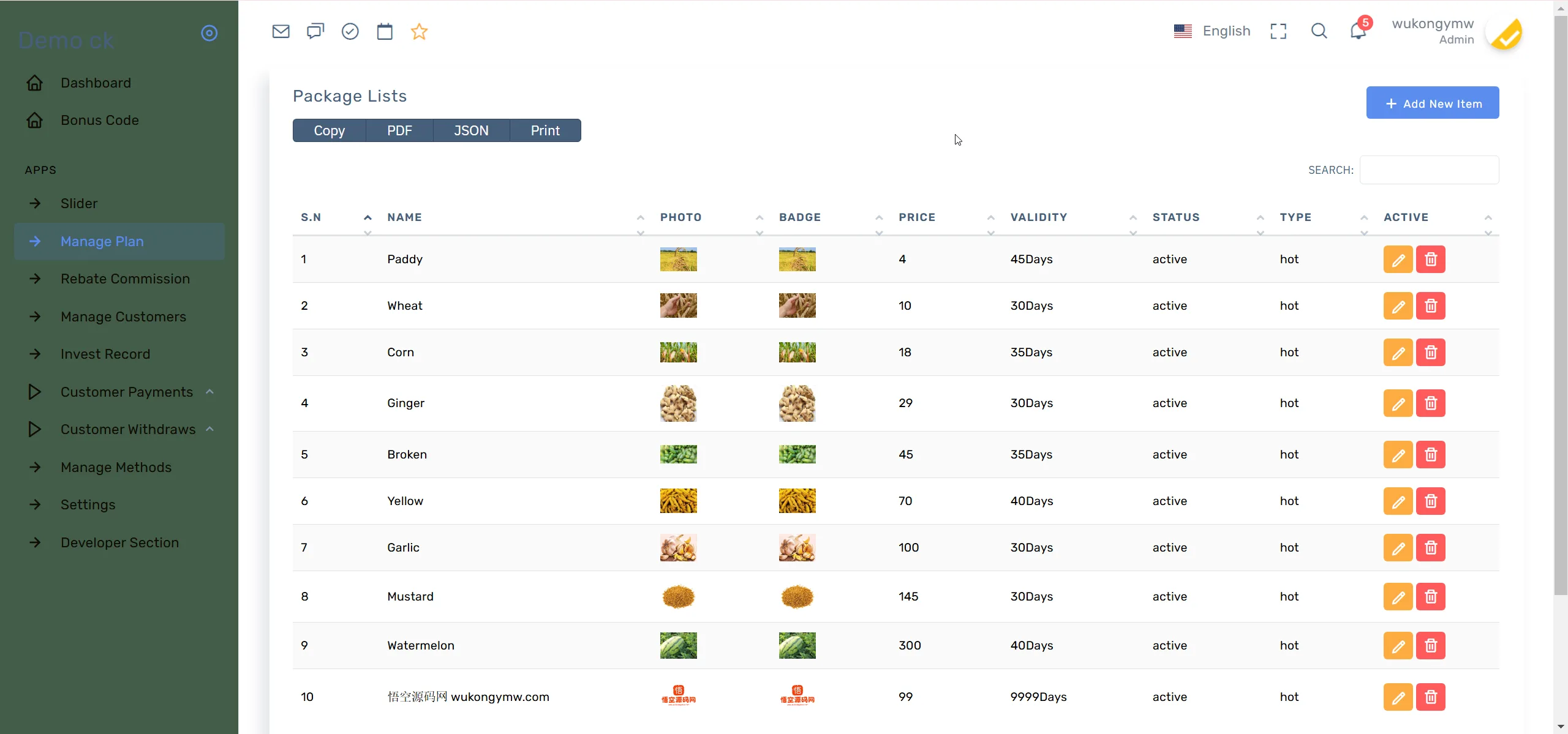Expand the Customer Payments submenu
Screen dimensions: 1568x734
[127, 392]
